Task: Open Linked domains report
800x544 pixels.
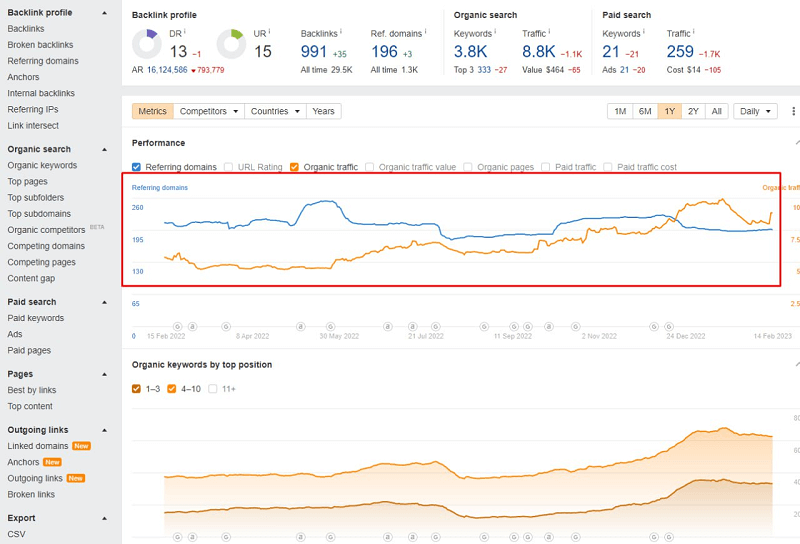Action: [x=38, y=446]
